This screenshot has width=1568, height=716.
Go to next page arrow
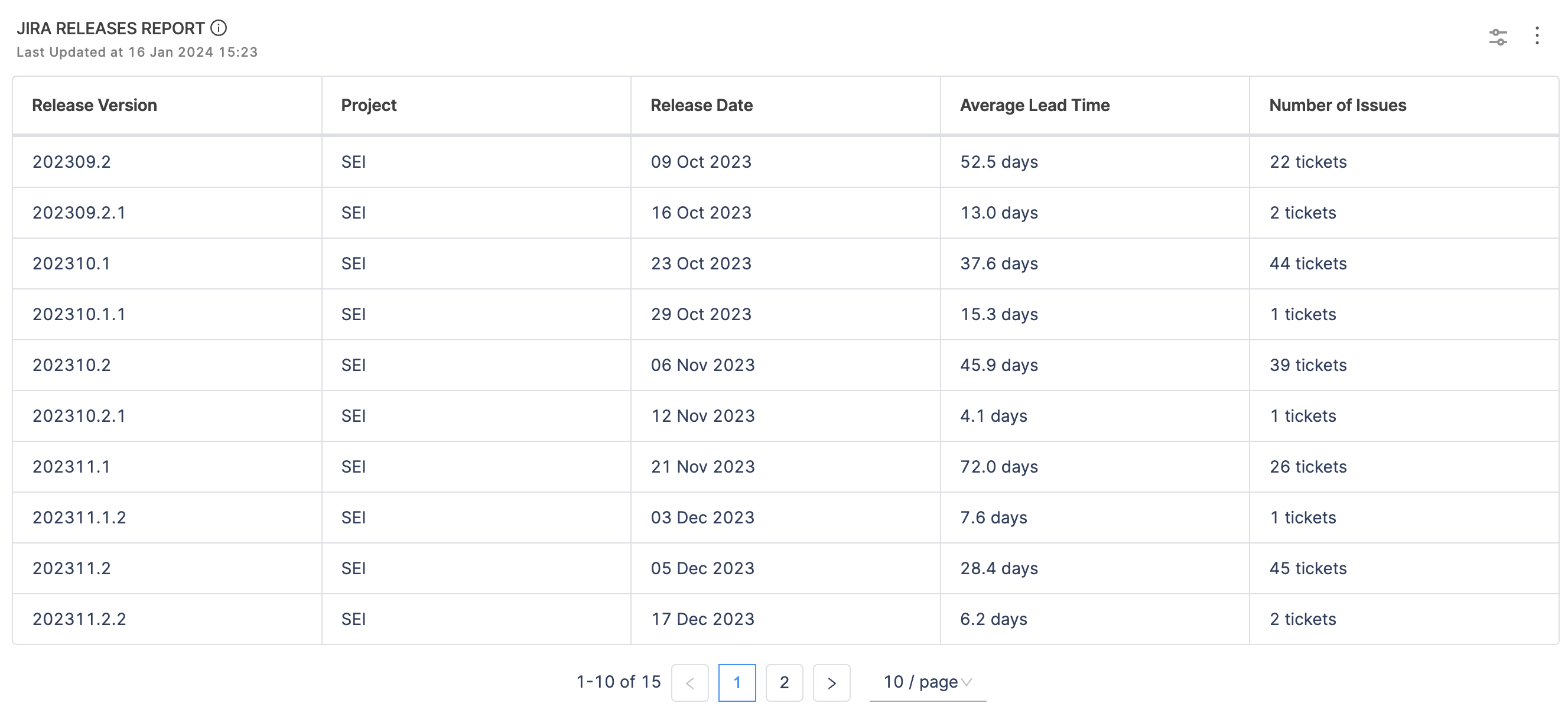pyautogui.click(x=831, y=682)
